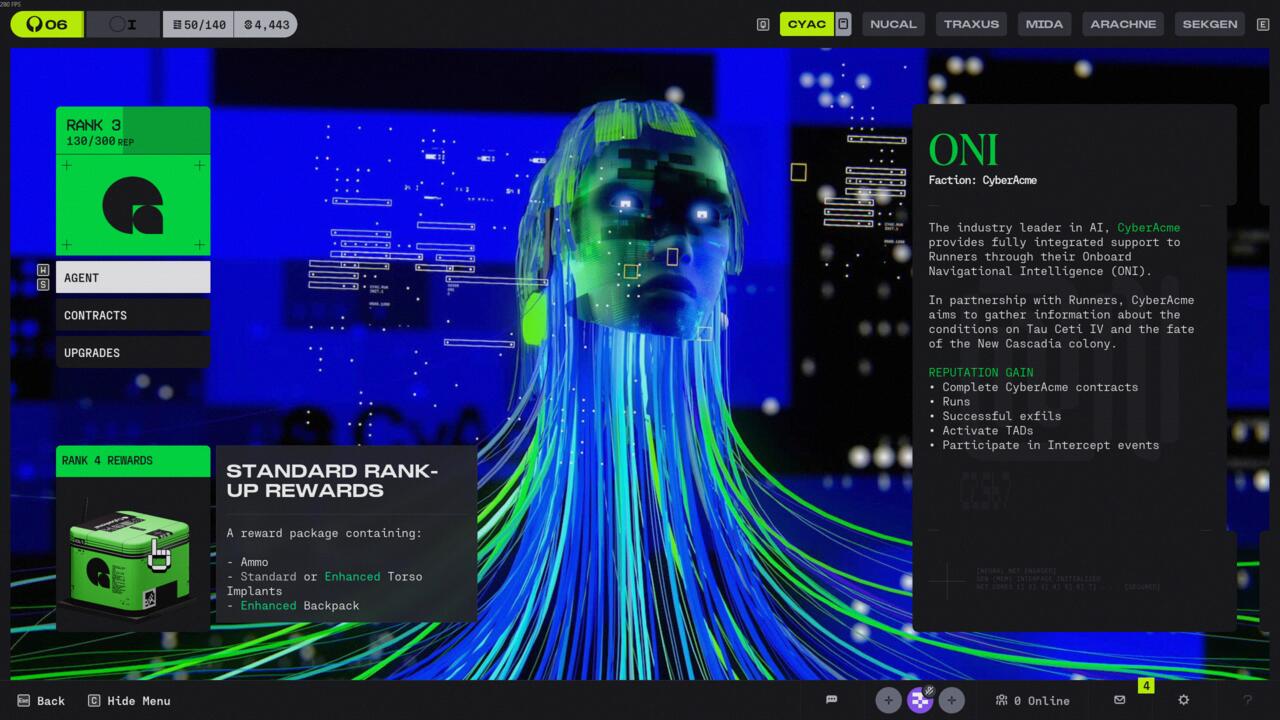Click Hide Menu button
The width and height of the screenshot is (1280, 720).
tap(129, 700)
